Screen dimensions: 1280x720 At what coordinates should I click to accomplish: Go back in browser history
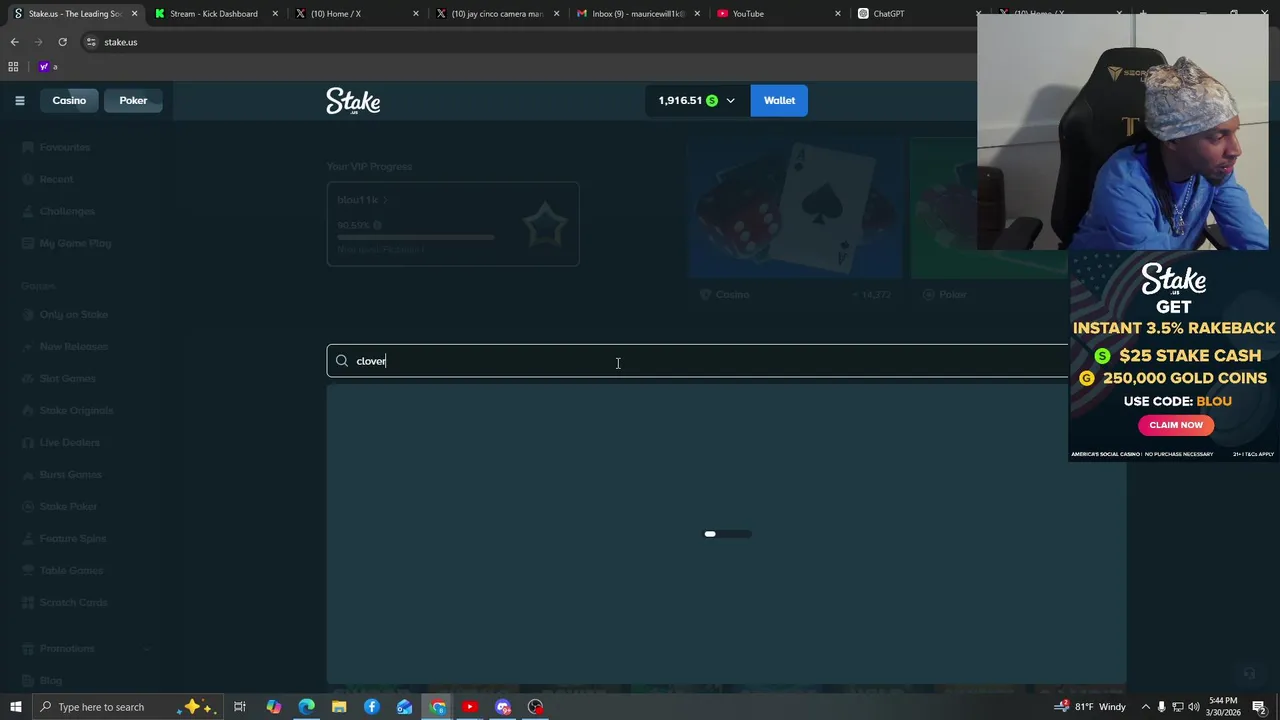click(x=14, y=42)
